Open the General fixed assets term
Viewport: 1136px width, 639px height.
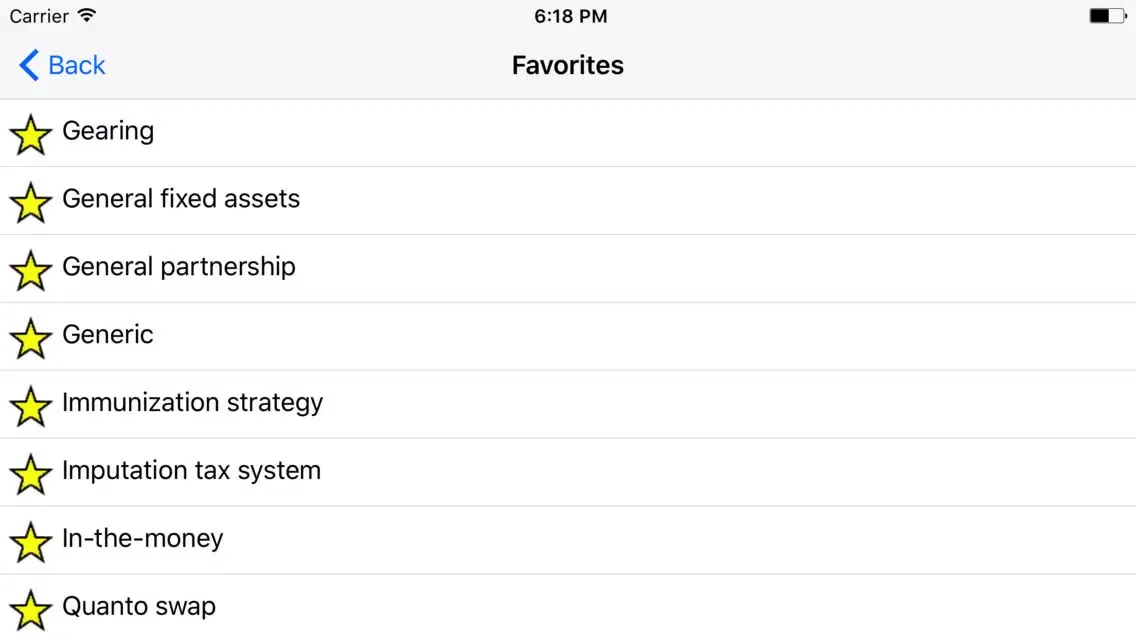(x=568, y=201)
